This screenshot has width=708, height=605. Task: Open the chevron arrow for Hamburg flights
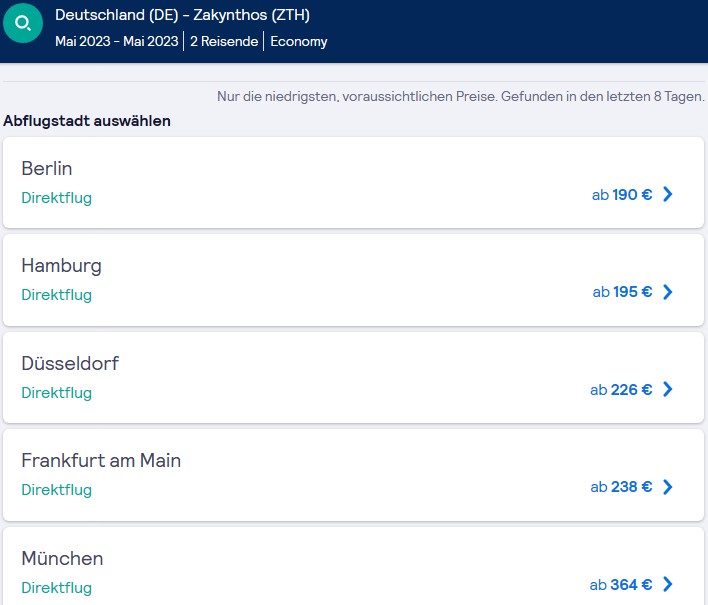(x=667, y=292)
